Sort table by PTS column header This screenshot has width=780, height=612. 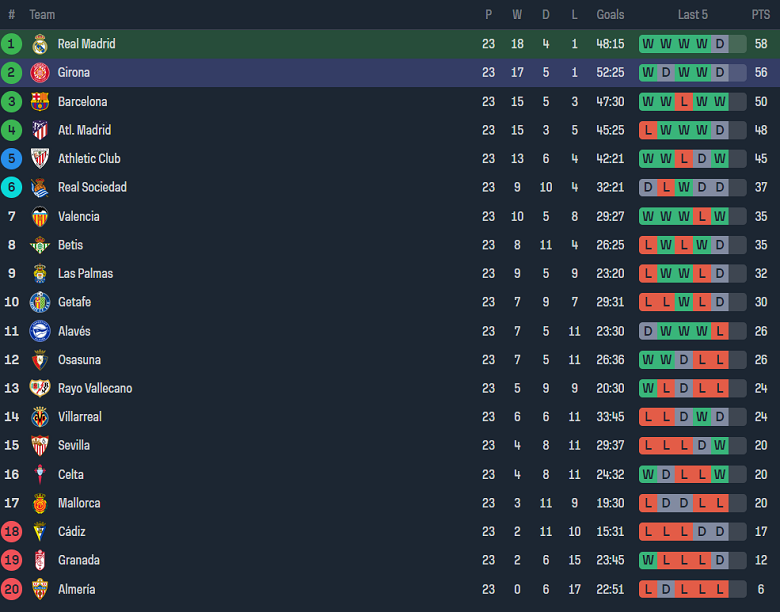click(x=761, y=15)
